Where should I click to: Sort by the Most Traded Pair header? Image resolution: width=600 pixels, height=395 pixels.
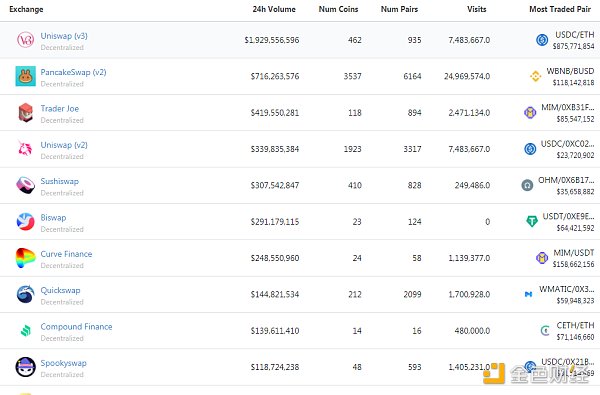coord(560,9)
